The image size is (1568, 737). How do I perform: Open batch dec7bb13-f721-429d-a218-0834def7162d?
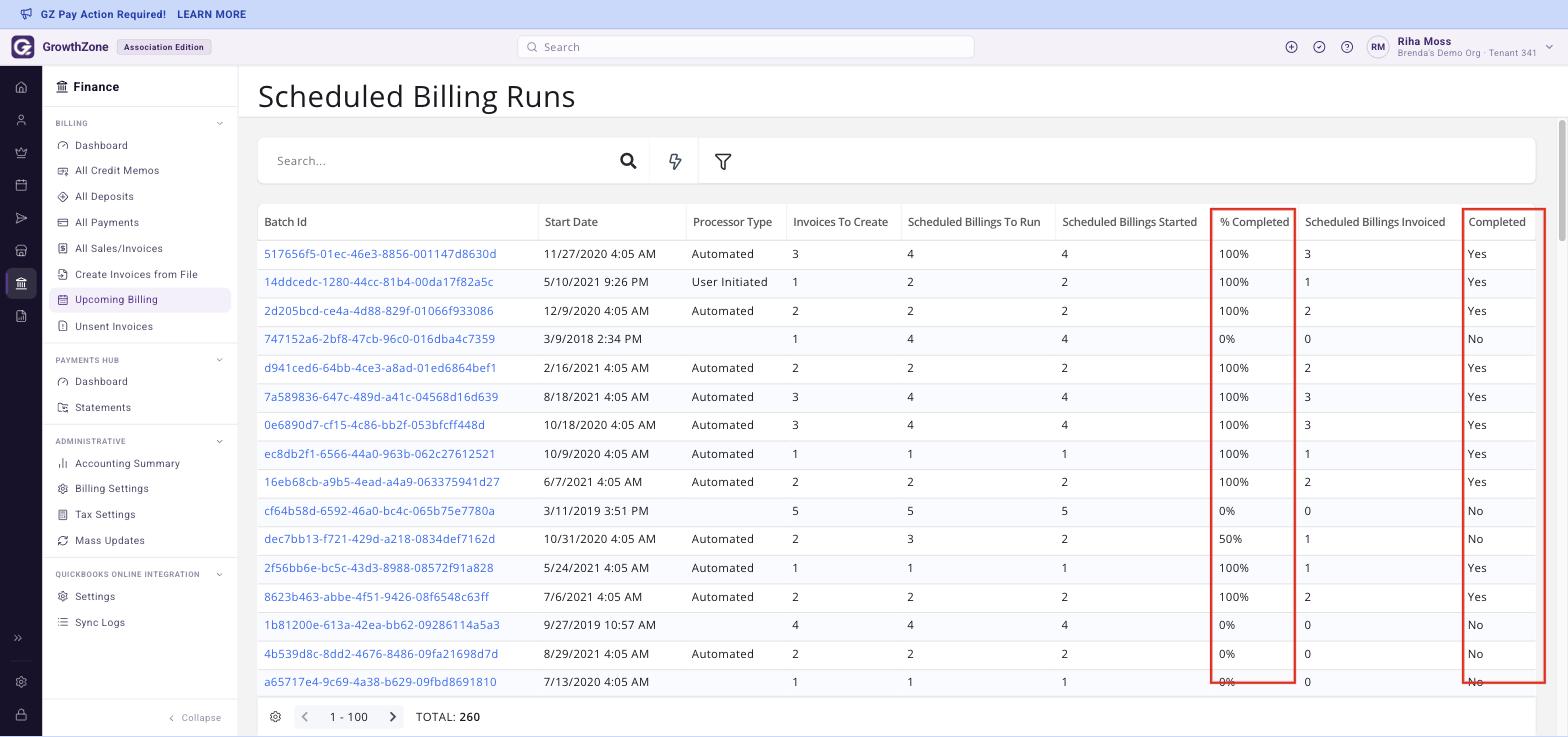(379, 539)
